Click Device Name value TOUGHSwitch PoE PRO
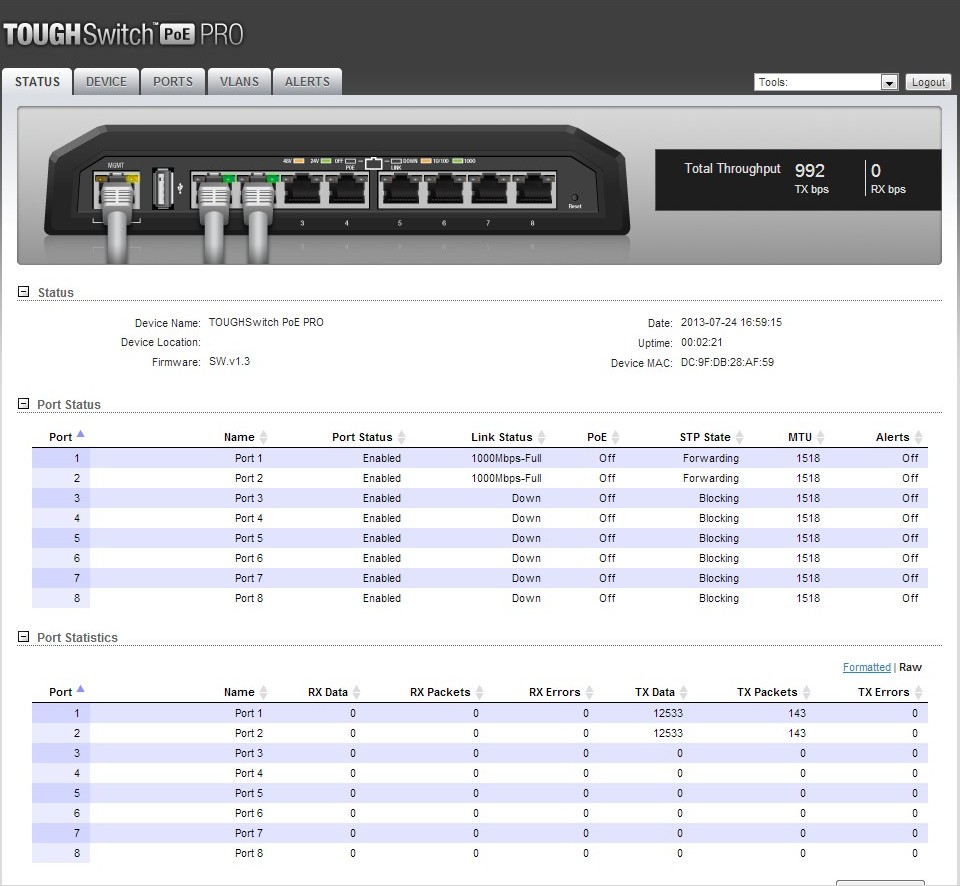Image resolution: width=960 pixels, height=886 pixels. pyautogui.click(x=266, y=322)
